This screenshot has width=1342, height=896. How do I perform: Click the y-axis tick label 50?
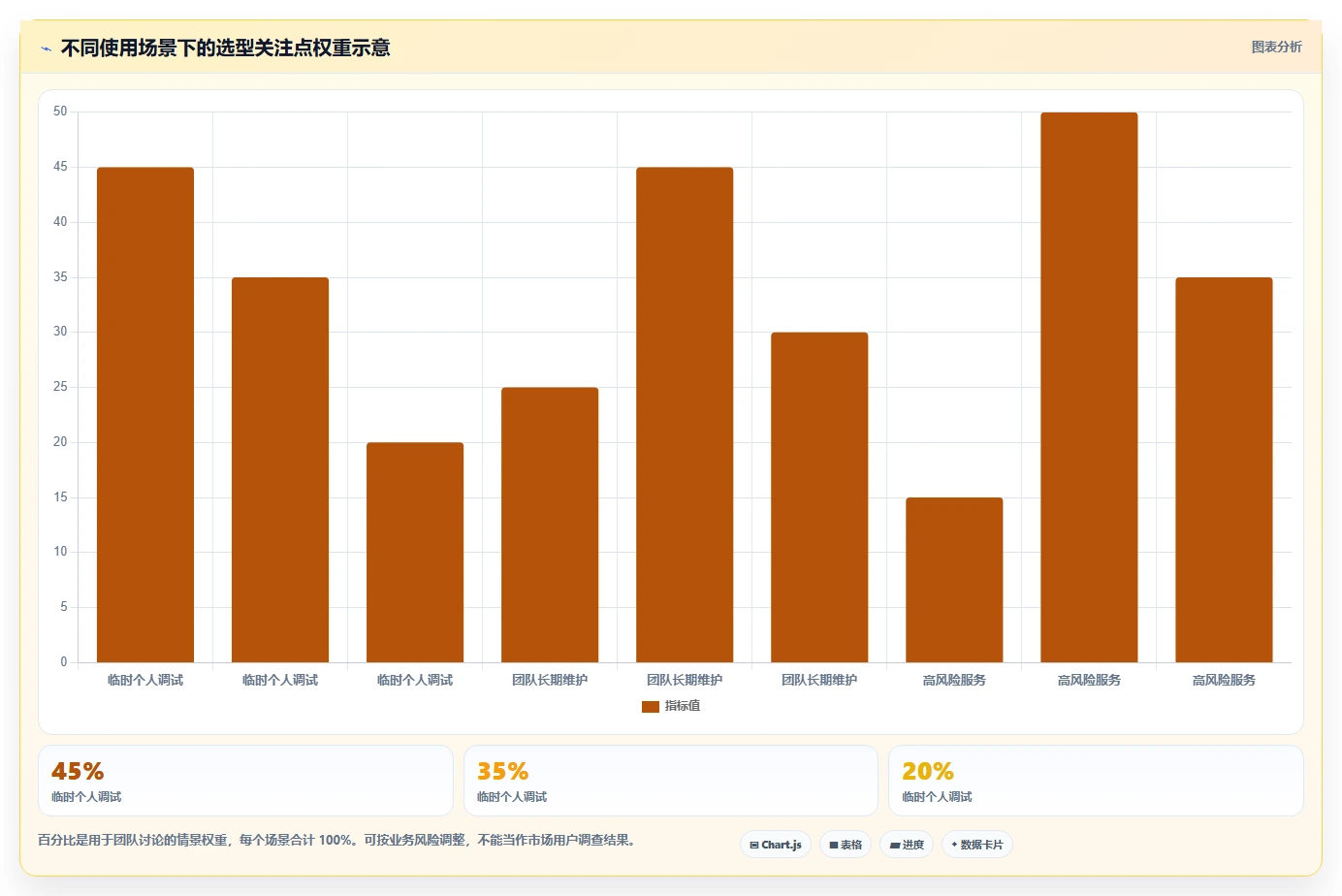tap(61, 112)
